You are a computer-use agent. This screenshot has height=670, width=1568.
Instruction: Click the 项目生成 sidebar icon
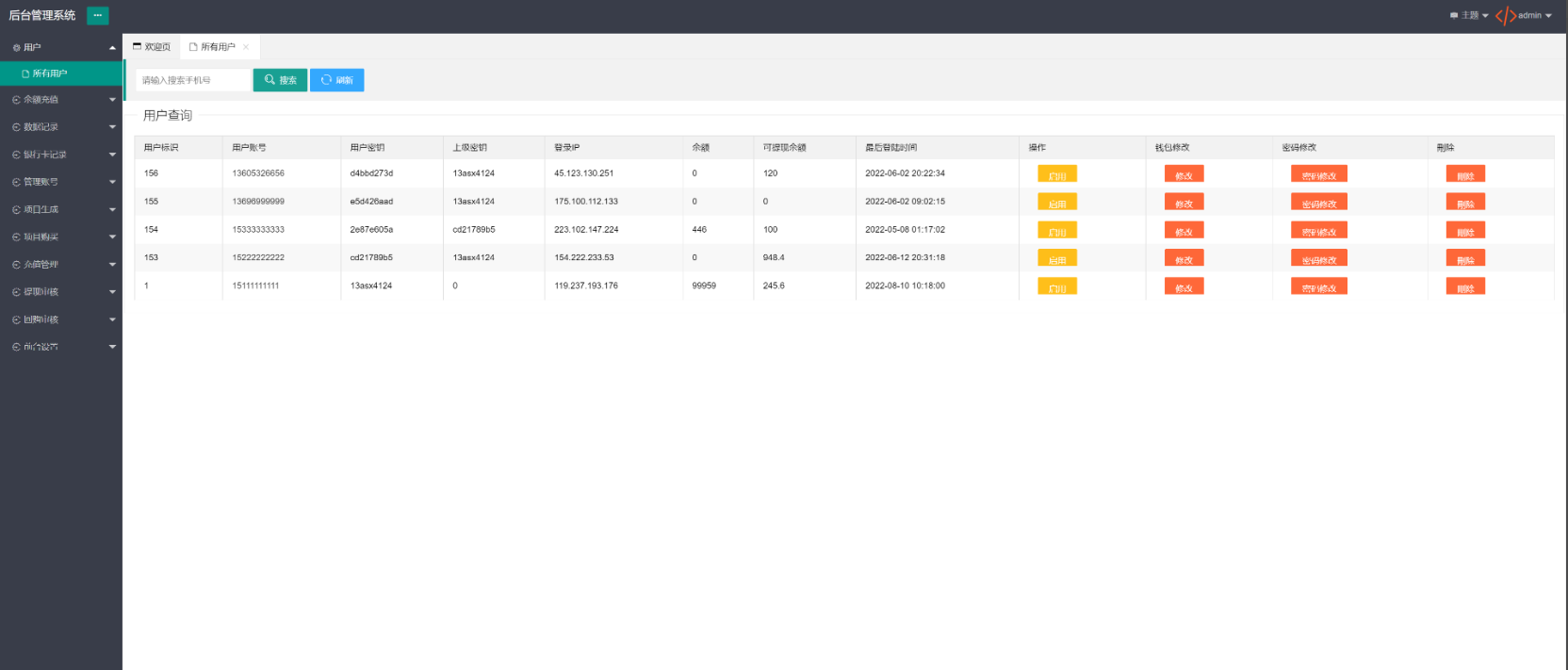[16, 210]
